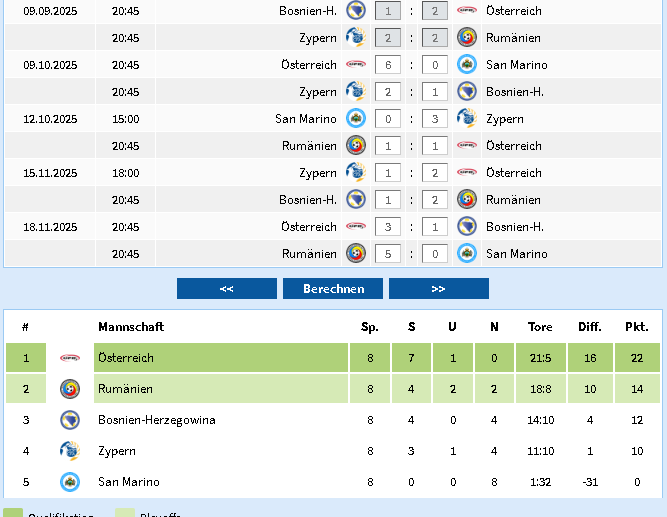The width and height of the screenshot is (667, 517).
Task: Click Rumänien crest in Rumänien 5:0 San Marino row
Action: tap(356, 254)
